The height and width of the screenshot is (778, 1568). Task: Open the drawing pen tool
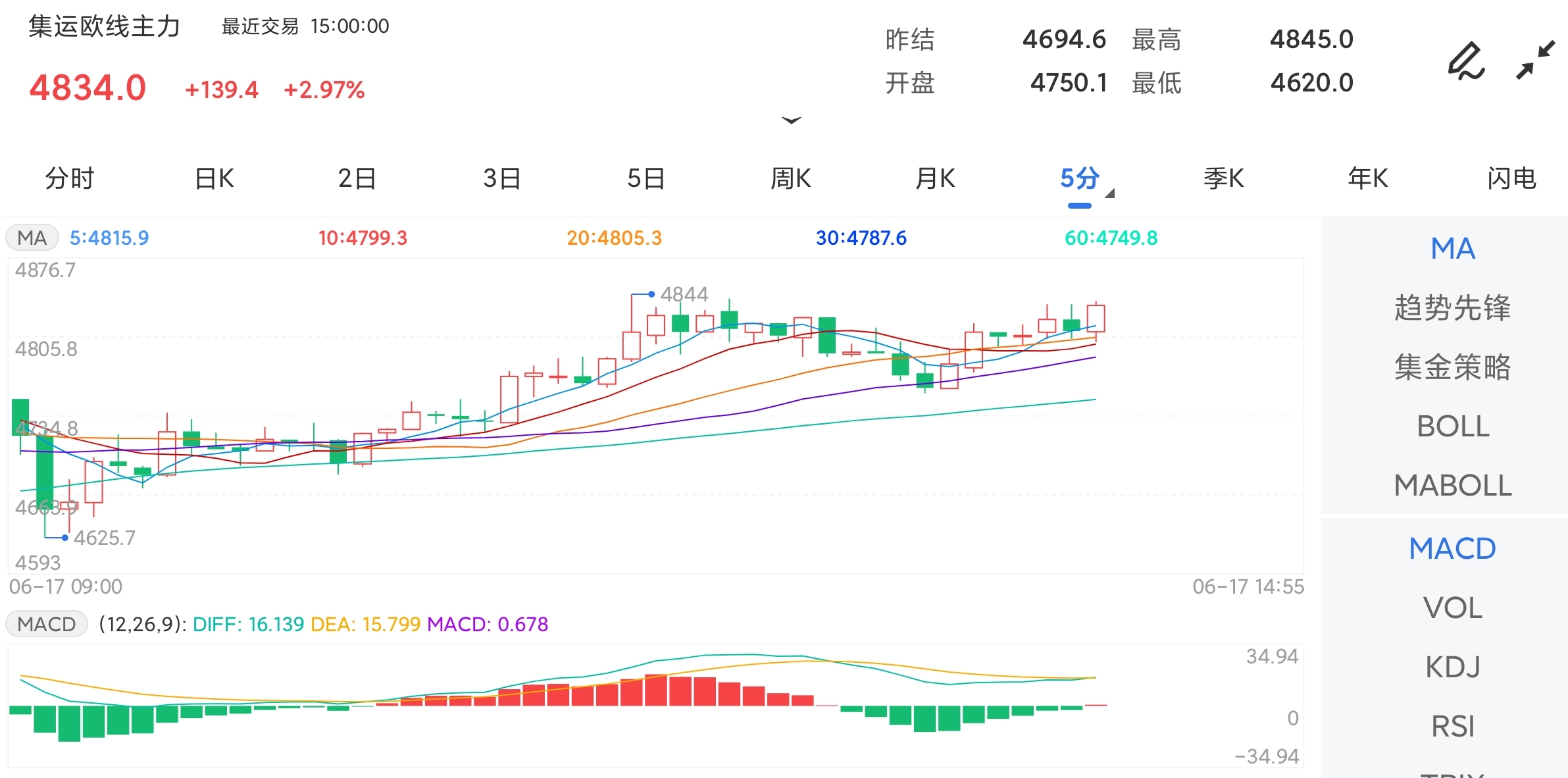pos(1466,61)
